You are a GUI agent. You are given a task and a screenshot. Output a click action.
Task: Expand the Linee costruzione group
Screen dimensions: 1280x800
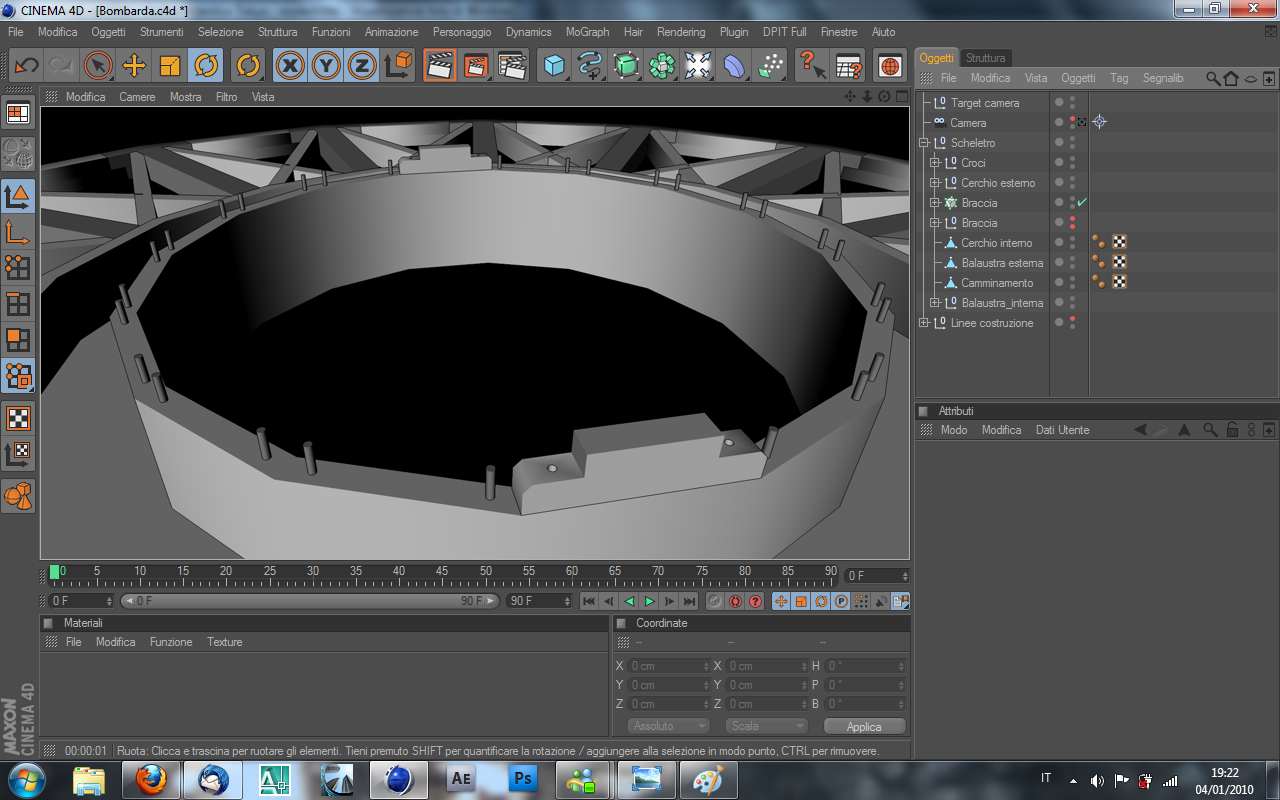(x=924, y=323)
